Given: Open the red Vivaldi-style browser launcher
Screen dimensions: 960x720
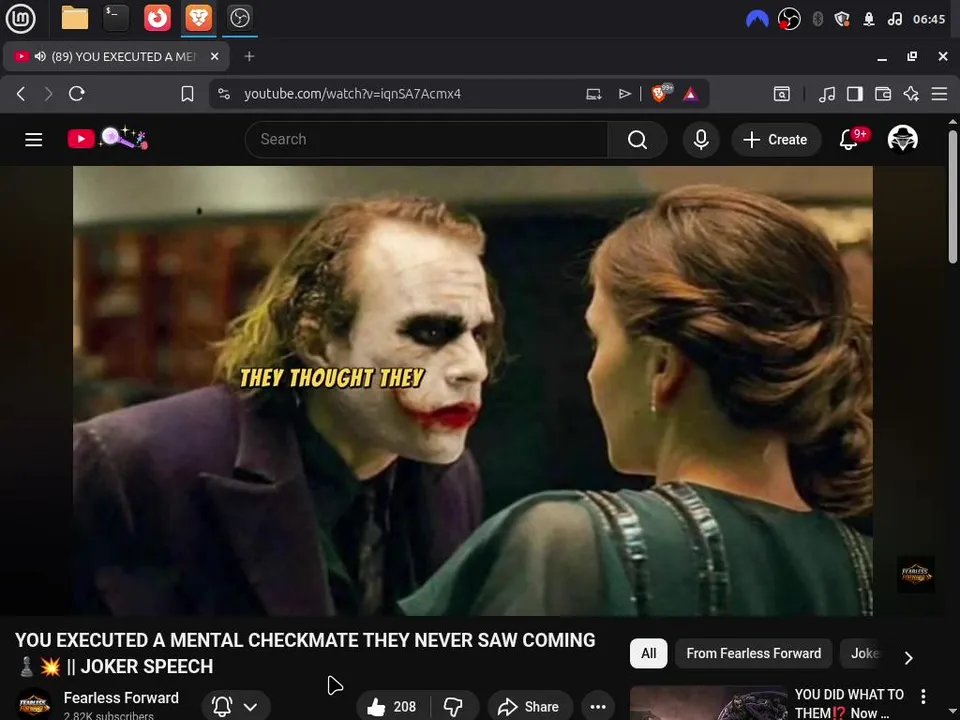Looking at the screenshot, I should [157, 18].
